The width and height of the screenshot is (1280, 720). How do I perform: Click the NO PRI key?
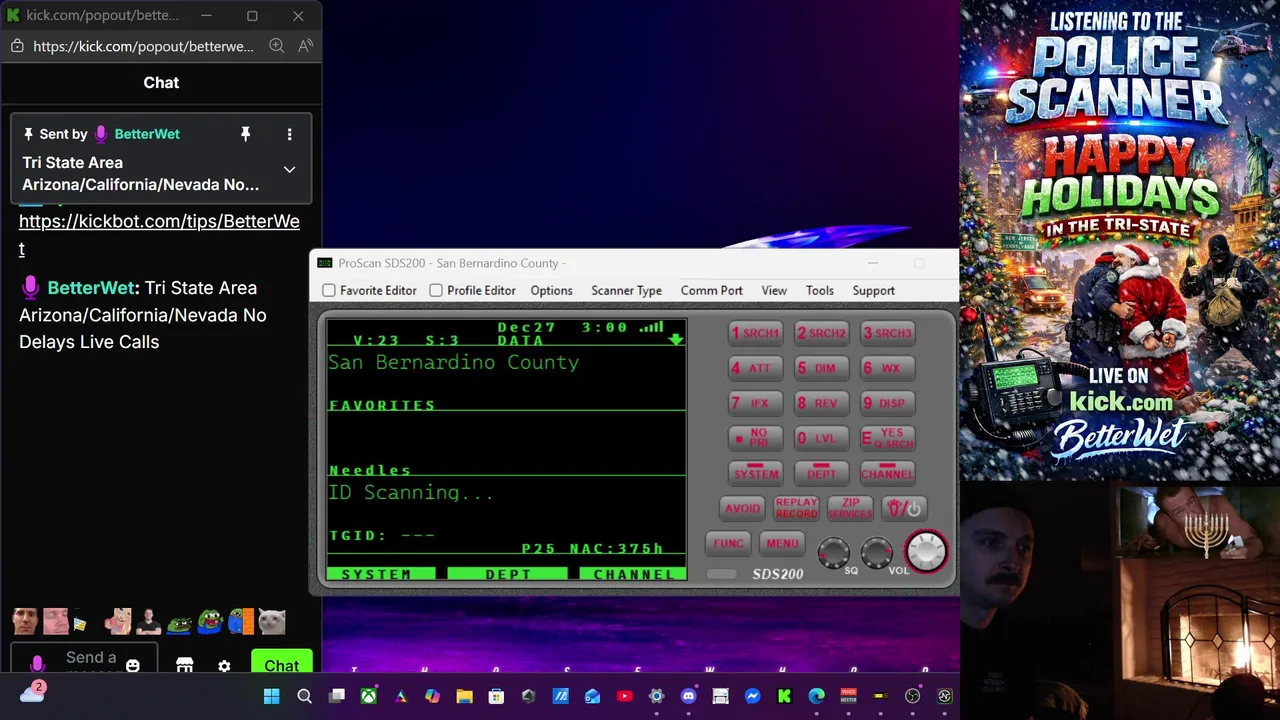(755, 438)
